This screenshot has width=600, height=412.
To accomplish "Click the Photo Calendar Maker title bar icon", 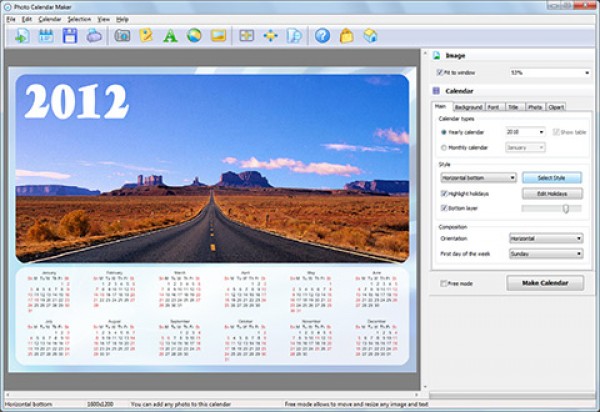I will (7, 7).
